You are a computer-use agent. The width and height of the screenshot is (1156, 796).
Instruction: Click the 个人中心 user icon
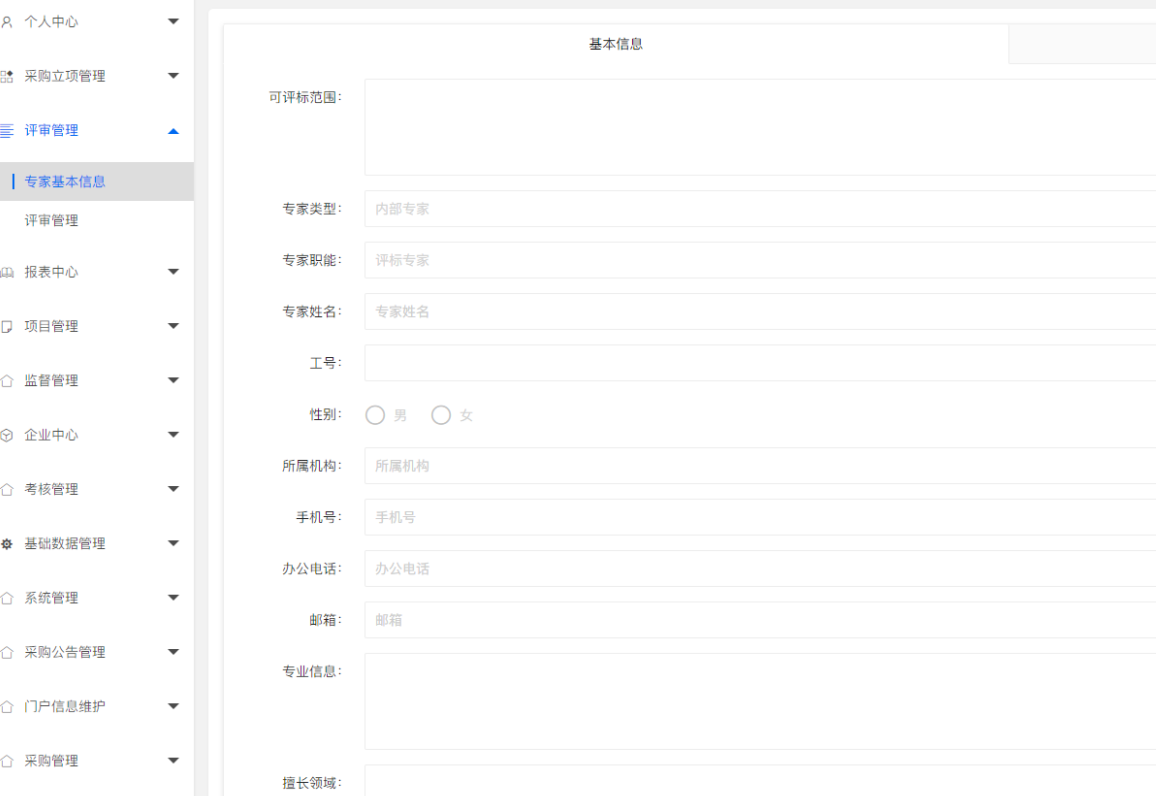click(7, 22)
